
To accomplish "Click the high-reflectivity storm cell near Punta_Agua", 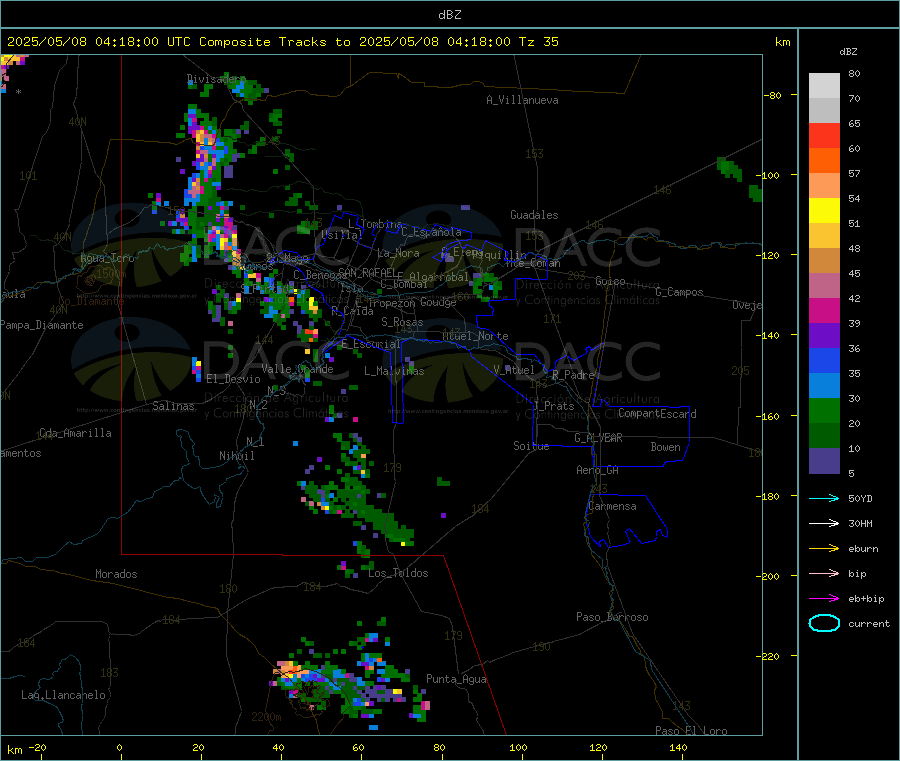I will (292, 670).
